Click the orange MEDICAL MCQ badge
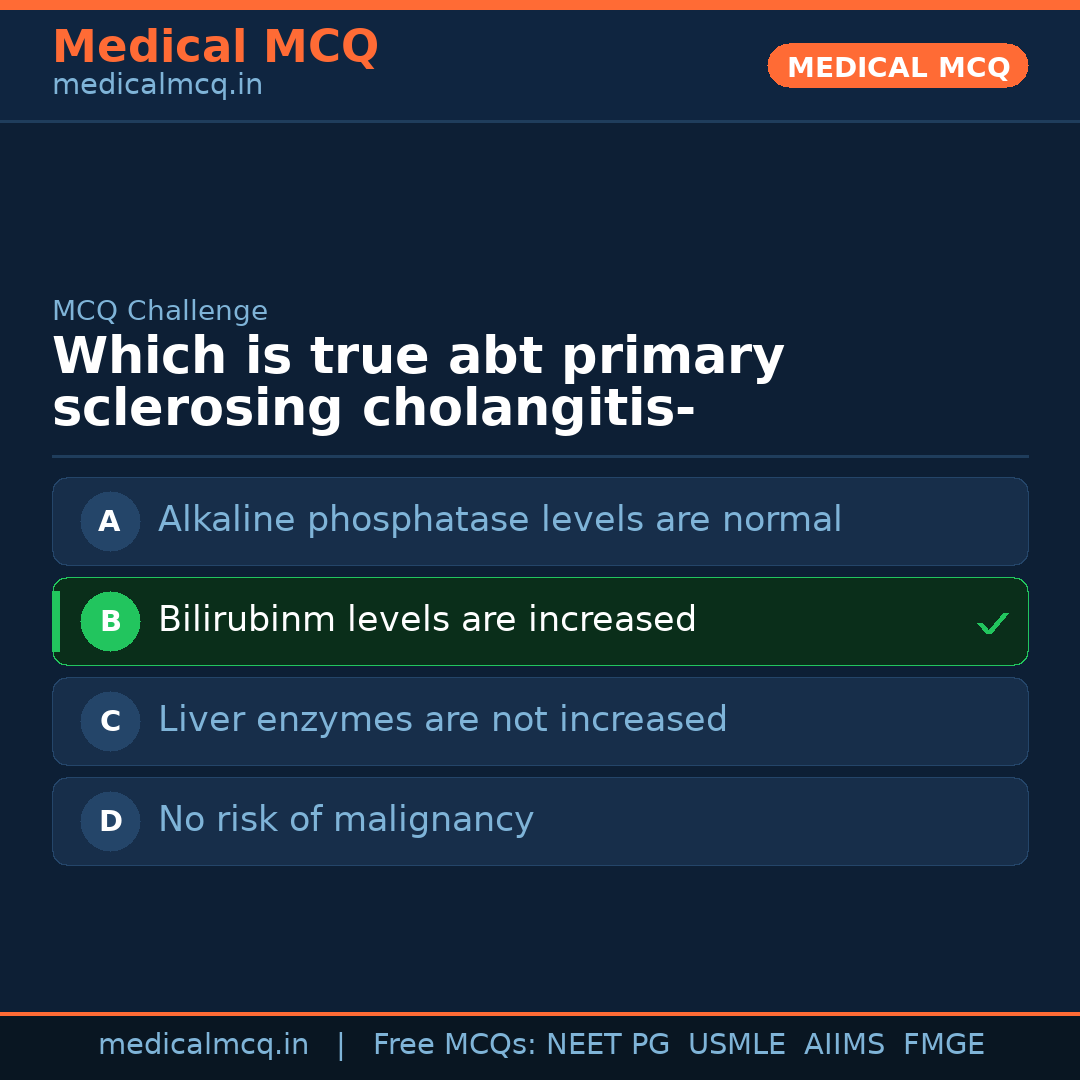 pos(897,67)
